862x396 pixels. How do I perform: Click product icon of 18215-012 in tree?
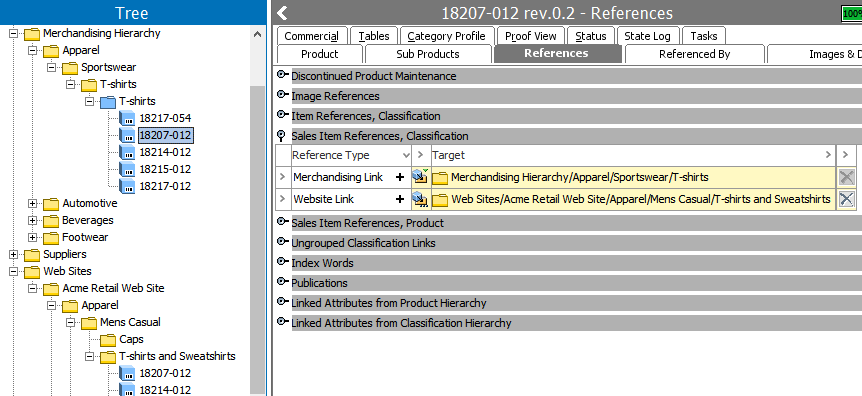click(x=127, y=169)
